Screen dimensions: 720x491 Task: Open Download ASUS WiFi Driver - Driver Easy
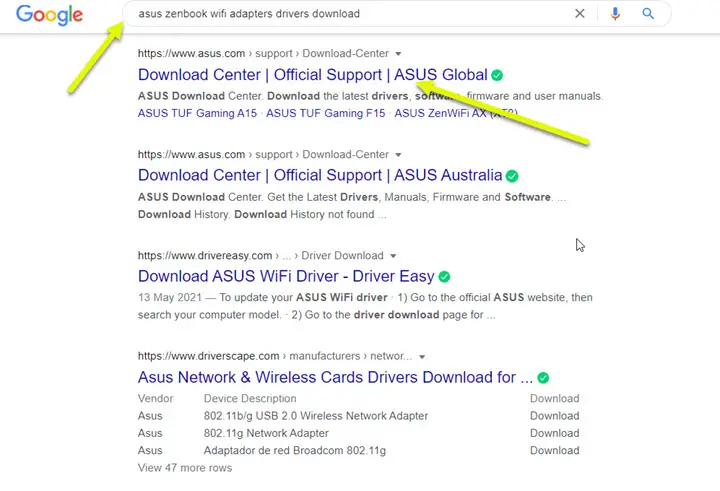[x=286, y=276]
